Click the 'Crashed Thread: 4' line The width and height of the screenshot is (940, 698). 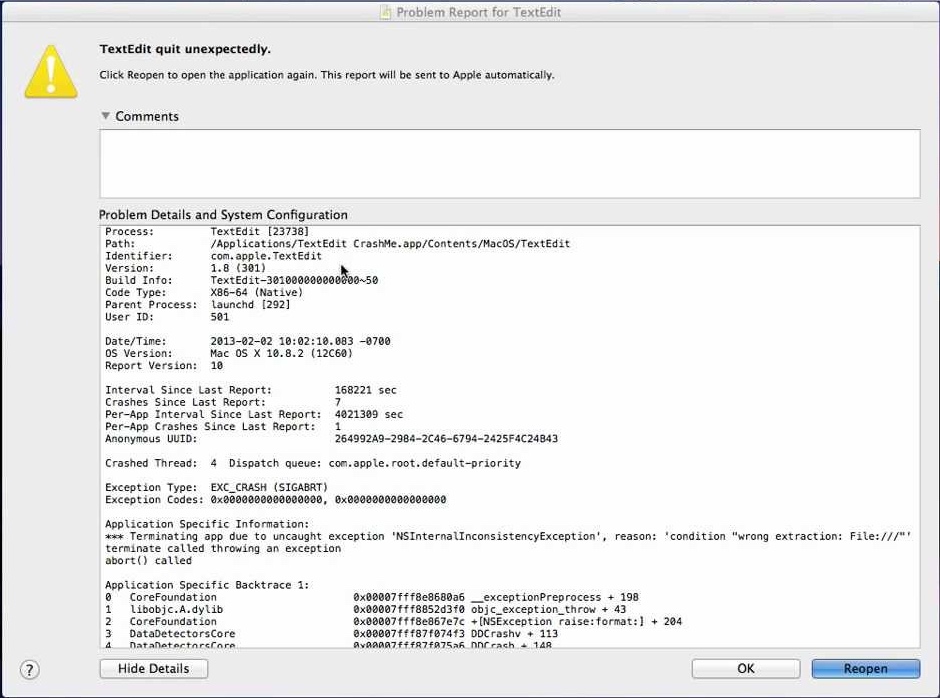pyautogui.click(x=313, y=463)
